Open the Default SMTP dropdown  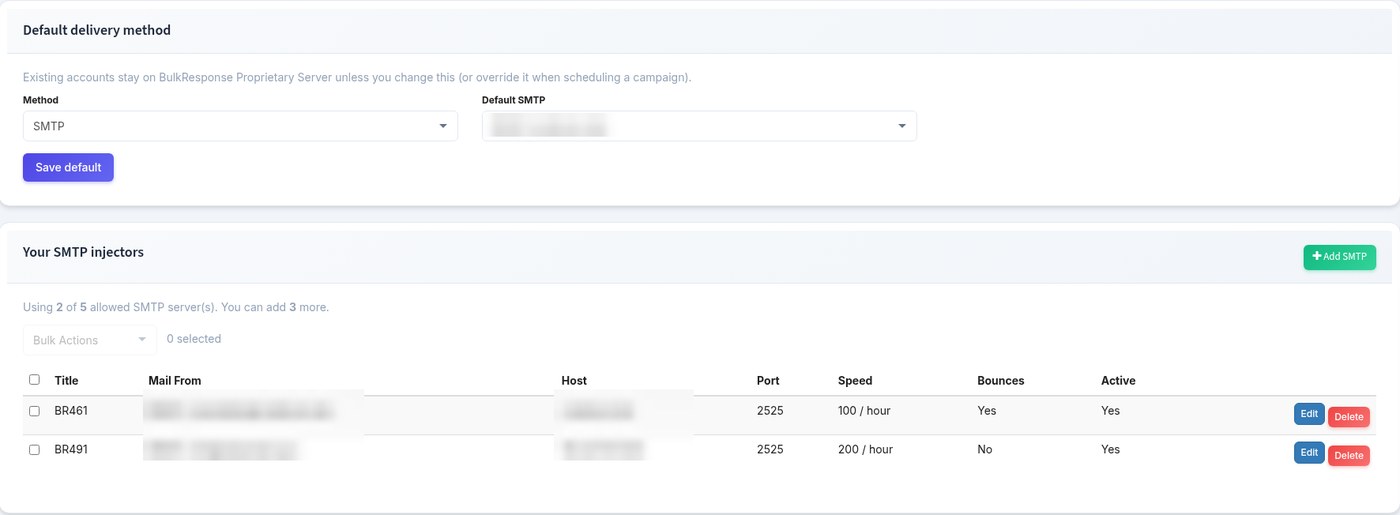pyautogui.click(x=699, y=126)
